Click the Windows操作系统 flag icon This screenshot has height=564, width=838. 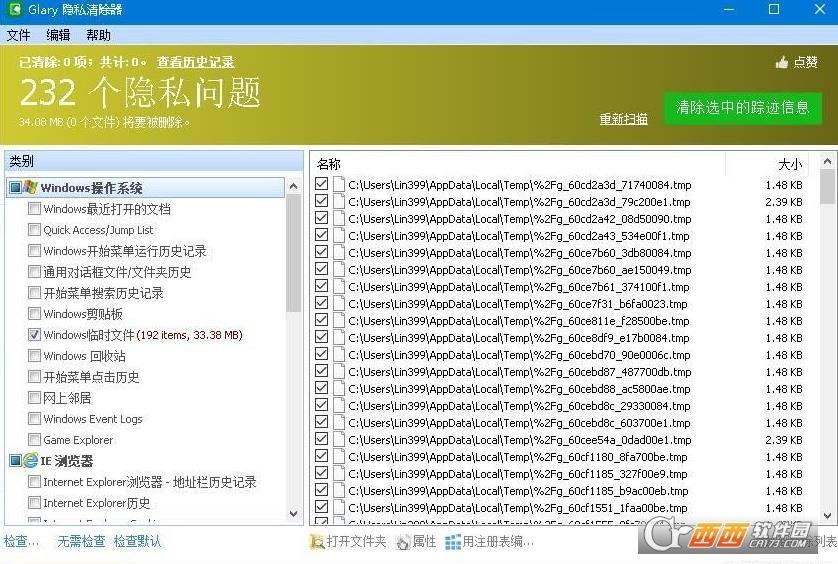30,187
